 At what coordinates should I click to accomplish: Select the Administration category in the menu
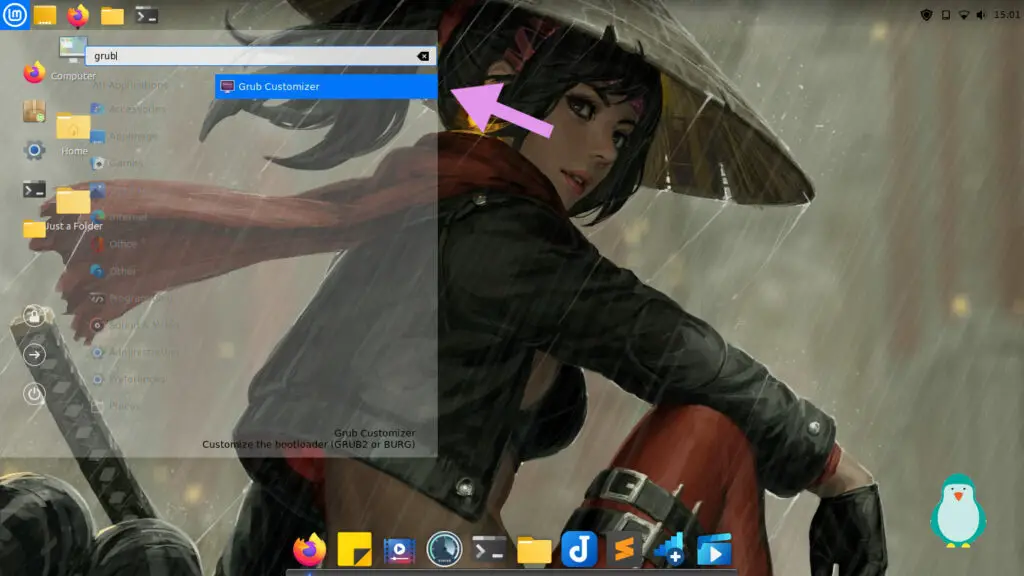pyautogui.click(x=135, y=352)
